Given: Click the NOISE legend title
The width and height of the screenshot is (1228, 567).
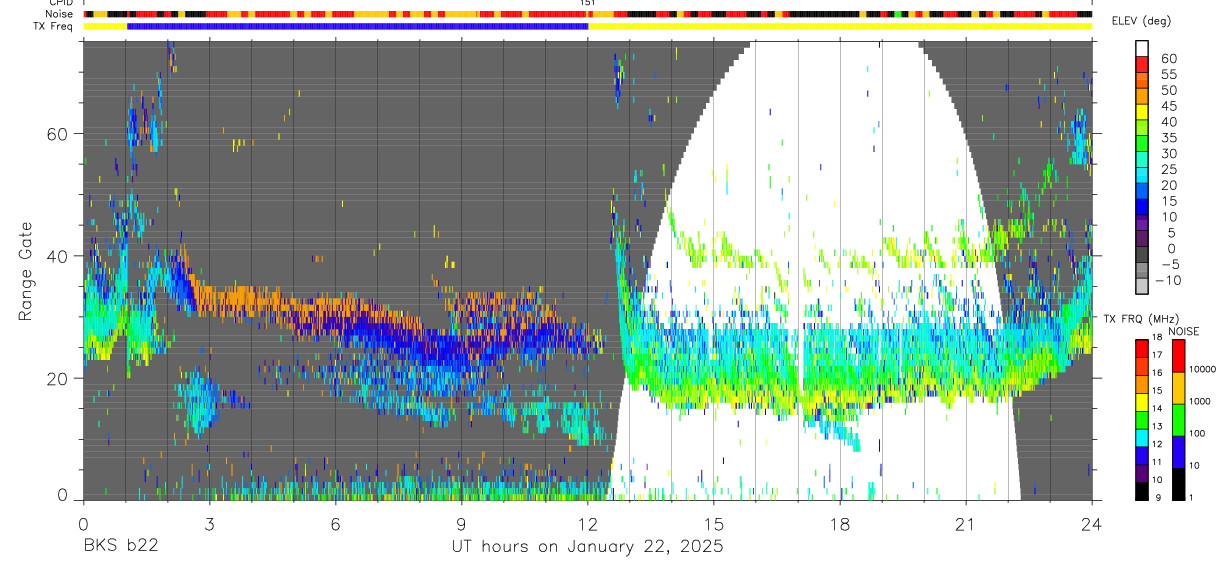Looking at the screenshot, I should (x=1183, y=330).
